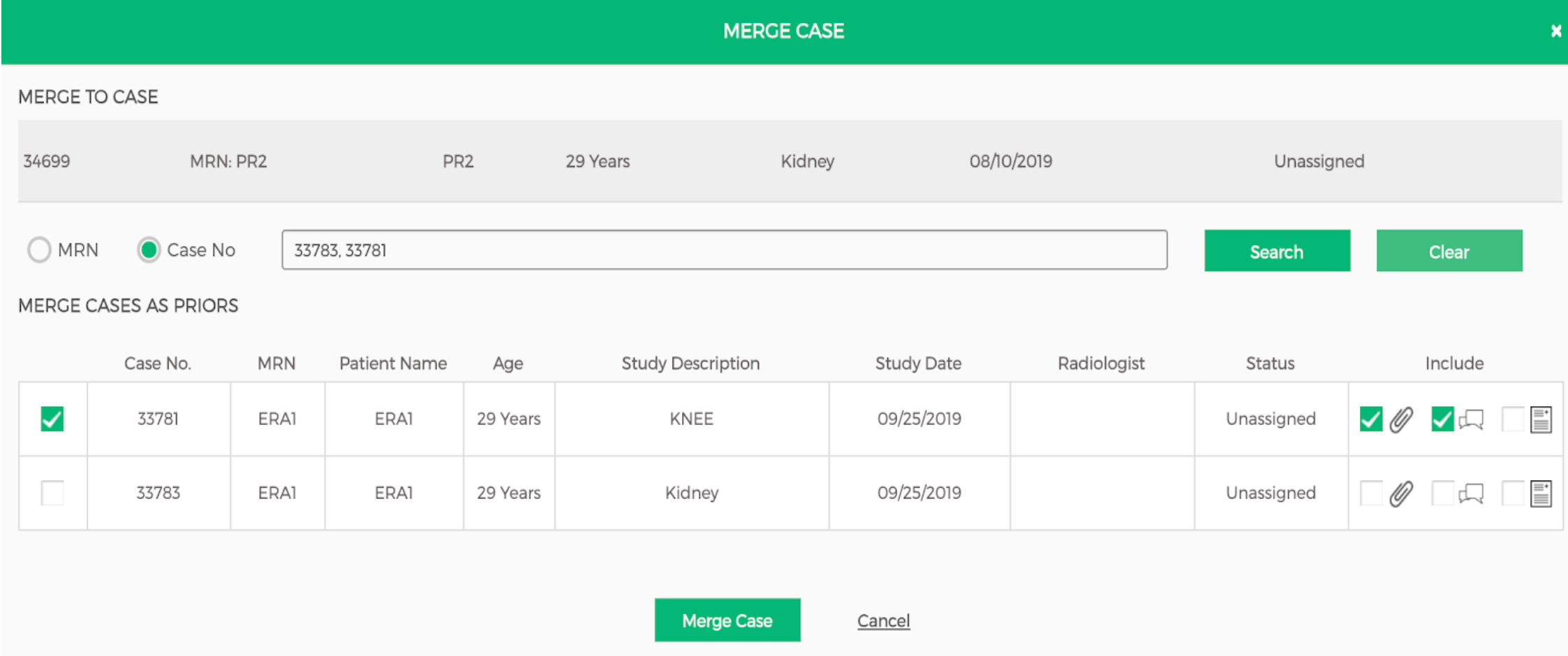This screenshot has width=1568, height=656.
Task: Check the row selection box for case 33783
Action: pos(52,493)
